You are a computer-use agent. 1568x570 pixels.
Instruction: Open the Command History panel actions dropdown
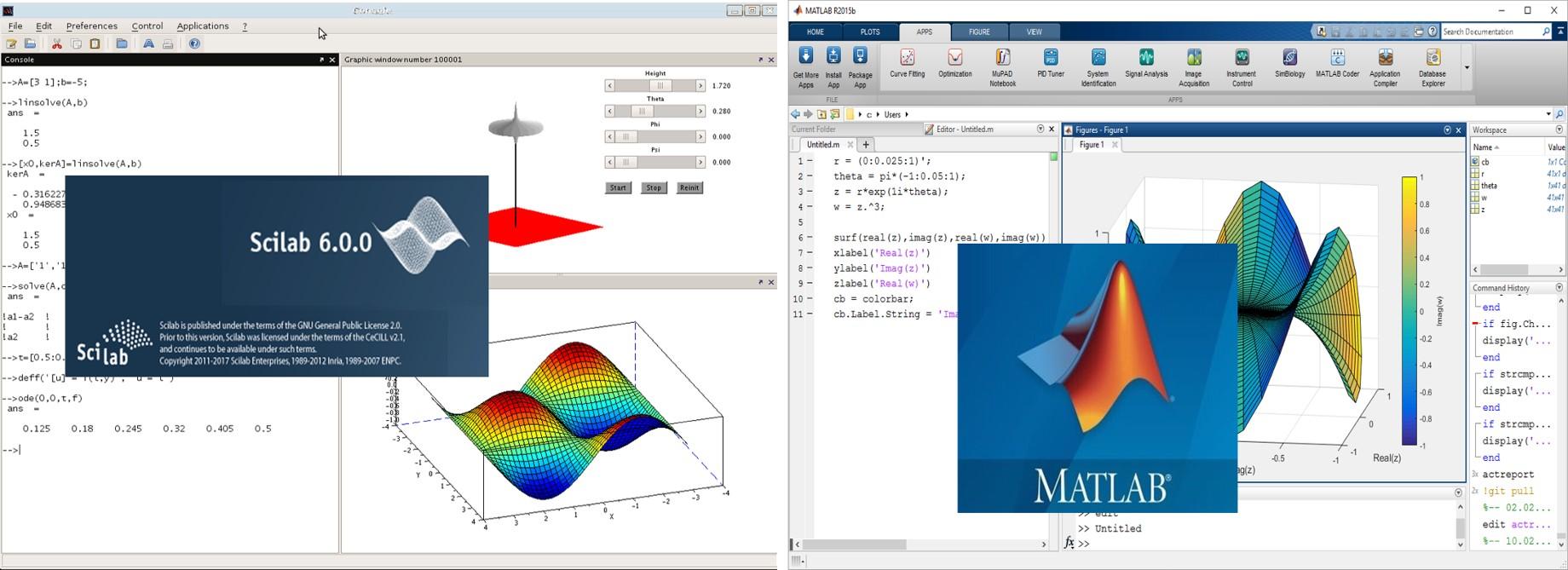[1559, 288]
